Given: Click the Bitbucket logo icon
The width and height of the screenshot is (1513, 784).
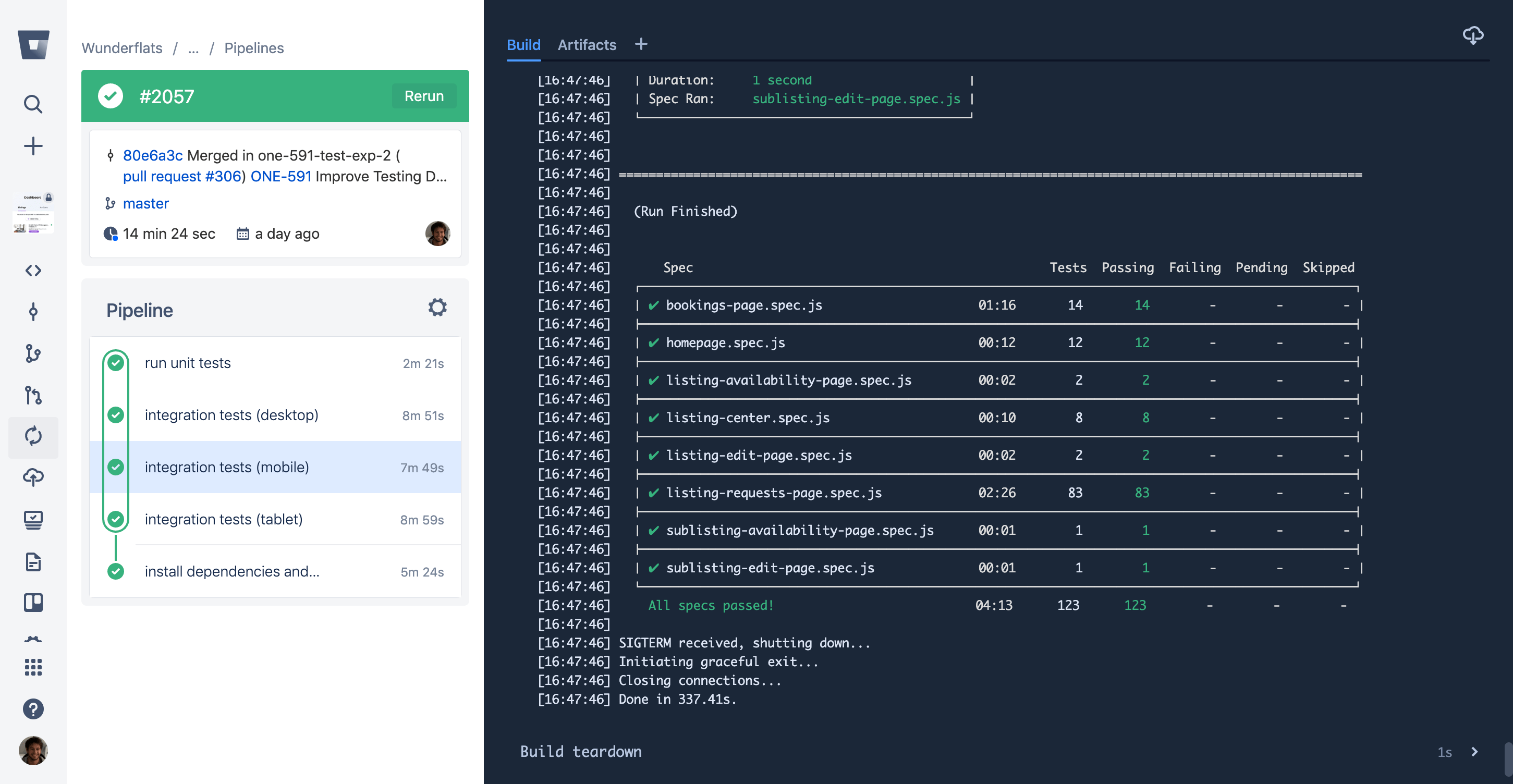Looking at the screenshot, I should [x=33, y=45].
